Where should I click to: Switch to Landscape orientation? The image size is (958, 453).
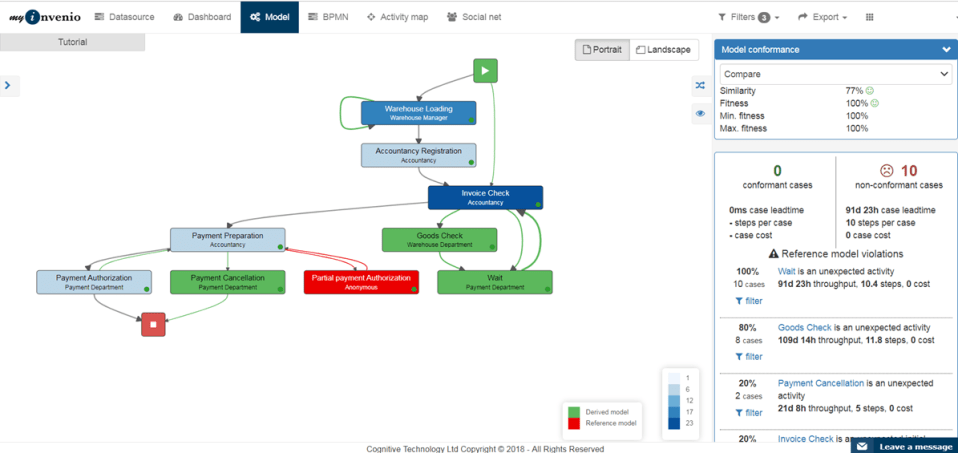[x=663, y=50]
